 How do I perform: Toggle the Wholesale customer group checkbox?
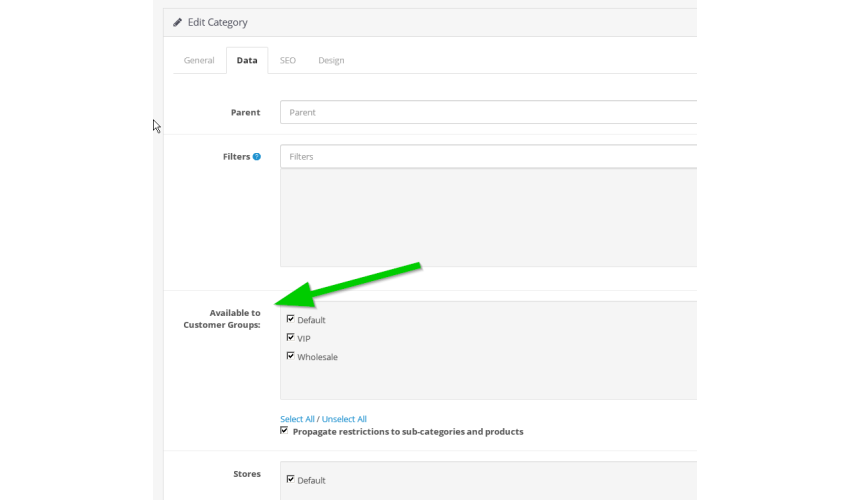click(291, 356)
